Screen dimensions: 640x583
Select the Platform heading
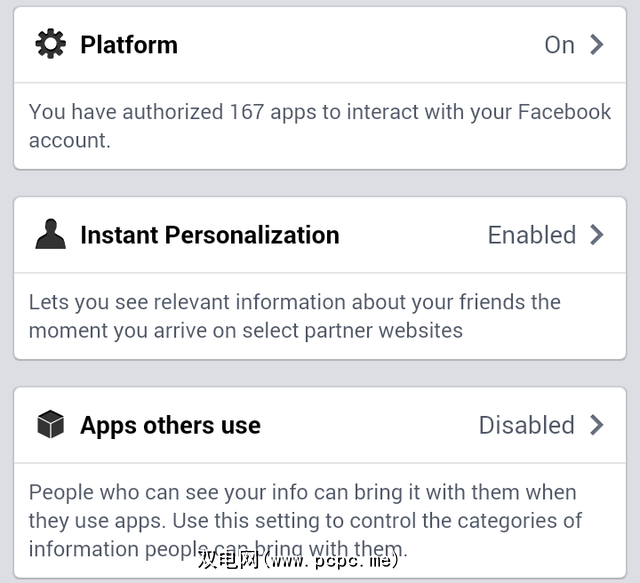coord(129,45)
